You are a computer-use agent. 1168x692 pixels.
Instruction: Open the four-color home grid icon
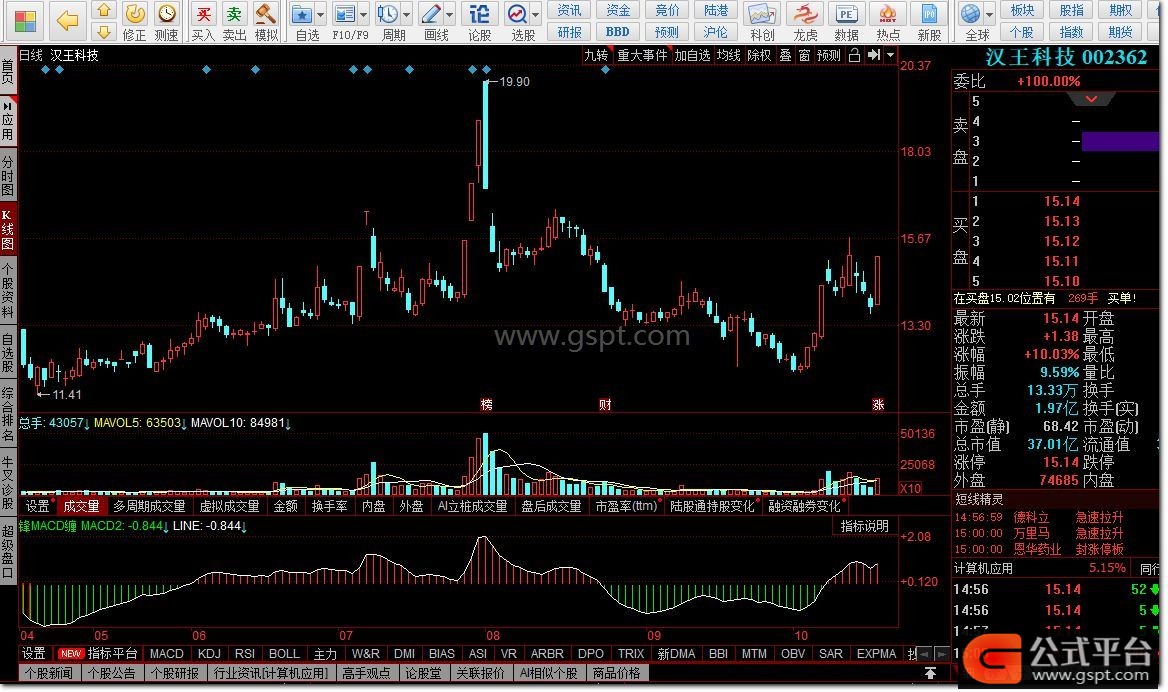pos(24,22)
